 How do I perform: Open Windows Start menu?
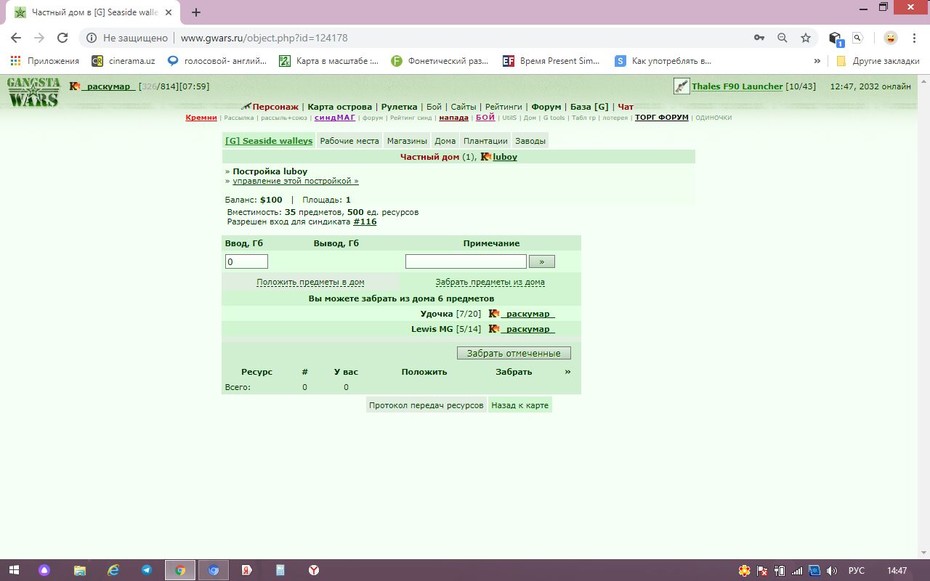pyautogui.click(x=14, y=570)
